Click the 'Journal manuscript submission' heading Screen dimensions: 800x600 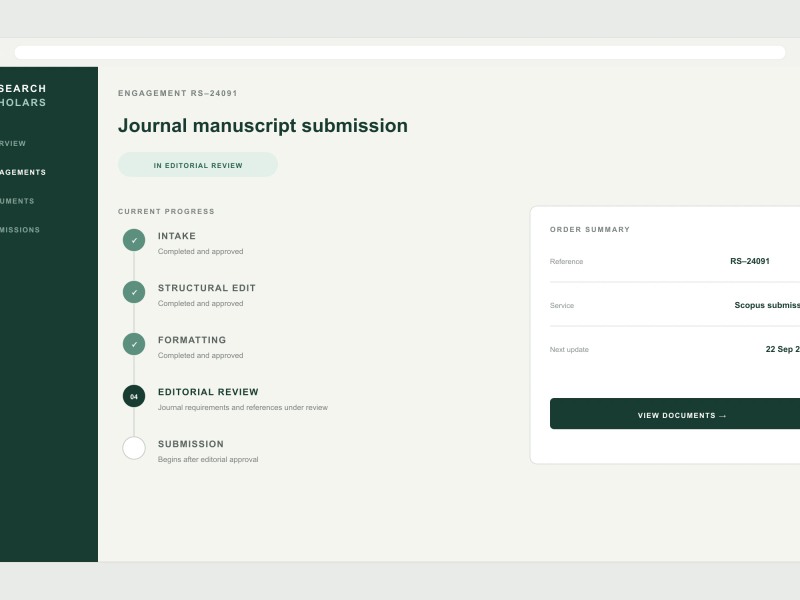[x=263, y=126]
